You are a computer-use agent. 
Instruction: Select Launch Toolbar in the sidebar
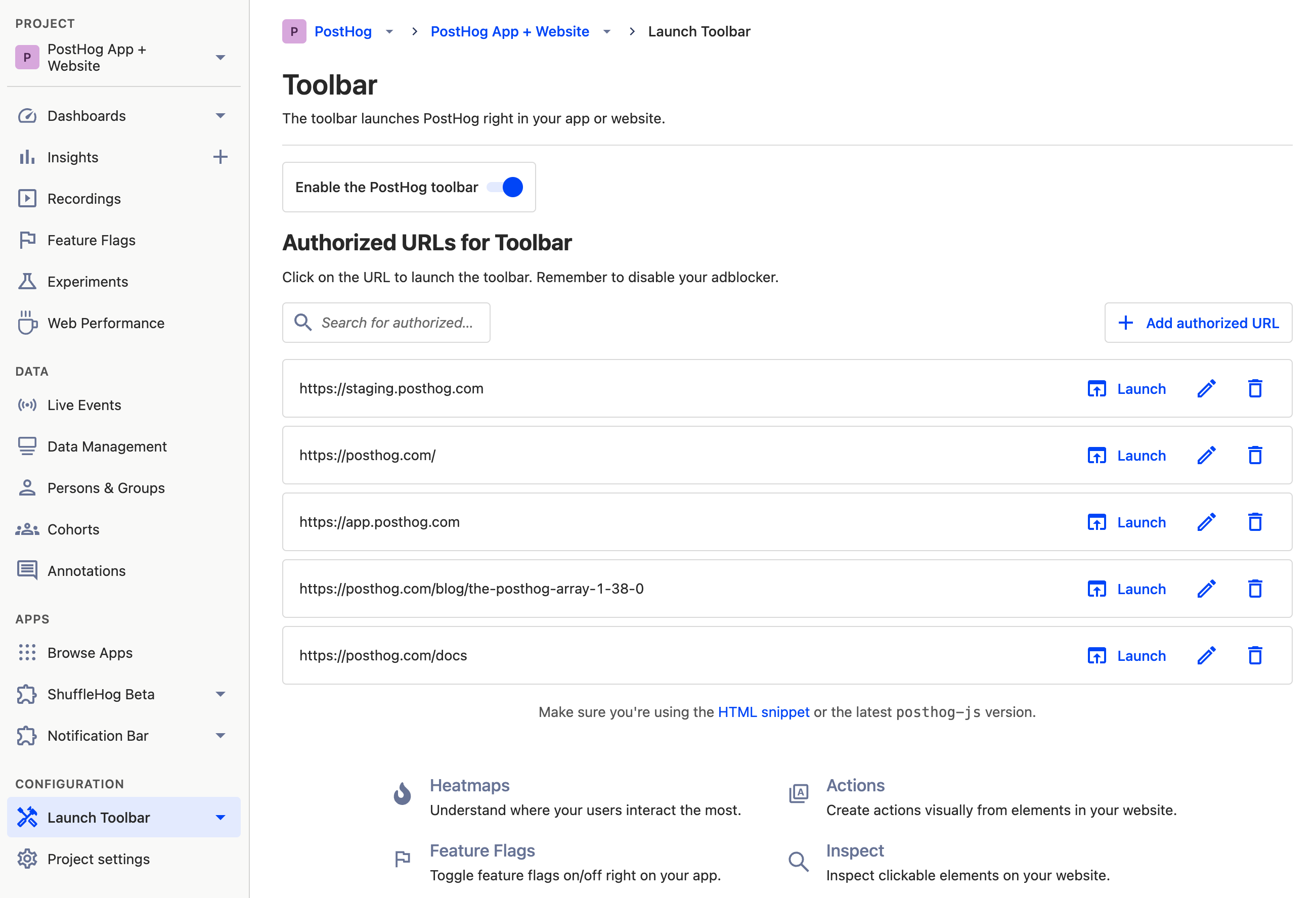[99, 817]
